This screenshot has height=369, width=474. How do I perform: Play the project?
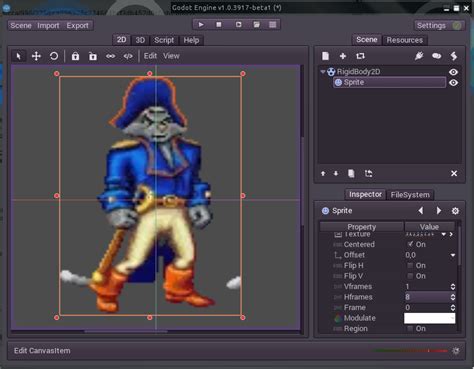[201, 25]
